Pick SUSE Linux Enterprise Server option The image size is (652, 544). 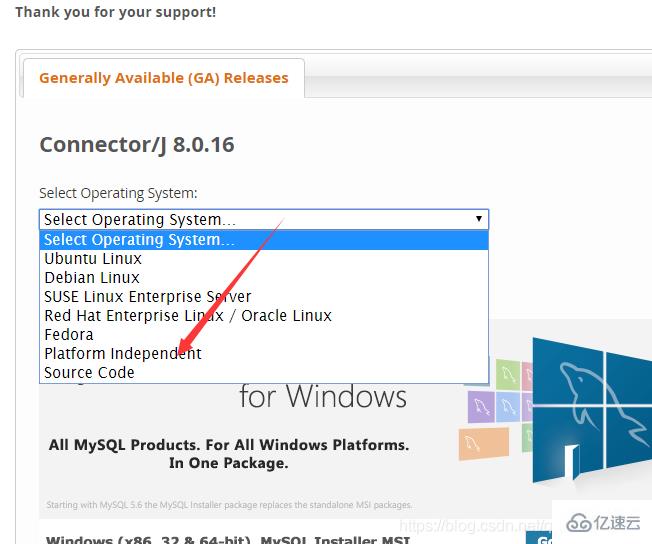pos(264,297)
